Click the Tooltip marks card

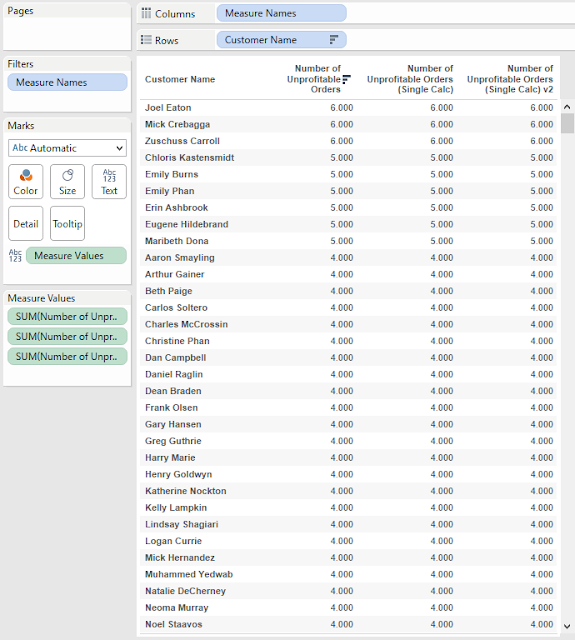click(67, 223)
